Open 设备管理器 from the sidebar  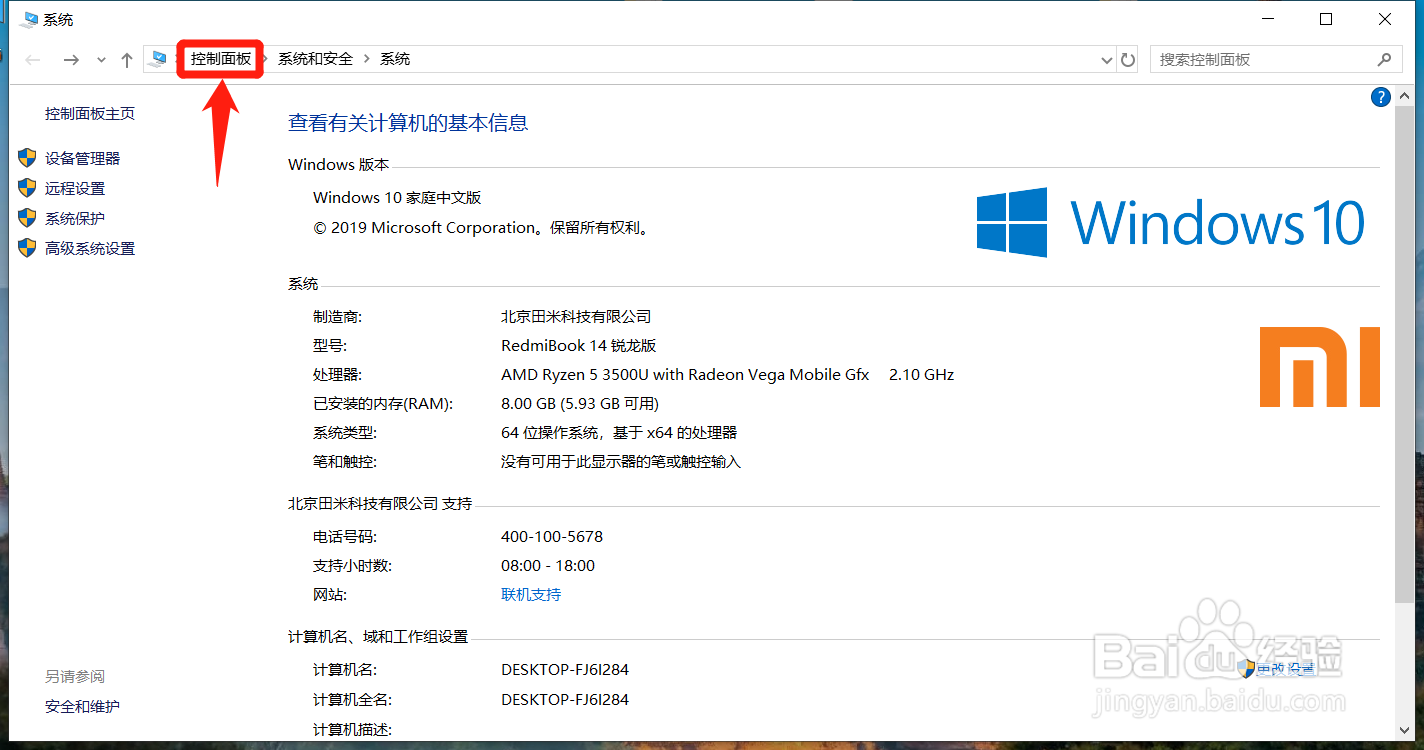(82, 158)
